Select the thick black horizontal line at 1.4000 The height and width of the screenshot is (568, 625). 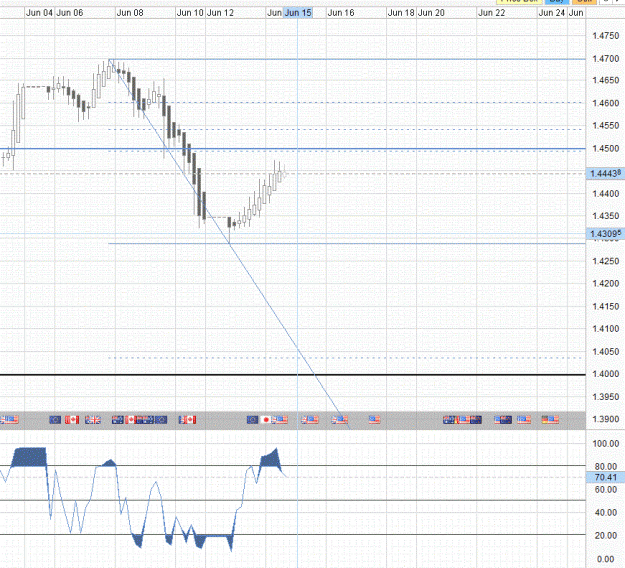(293, 375)
